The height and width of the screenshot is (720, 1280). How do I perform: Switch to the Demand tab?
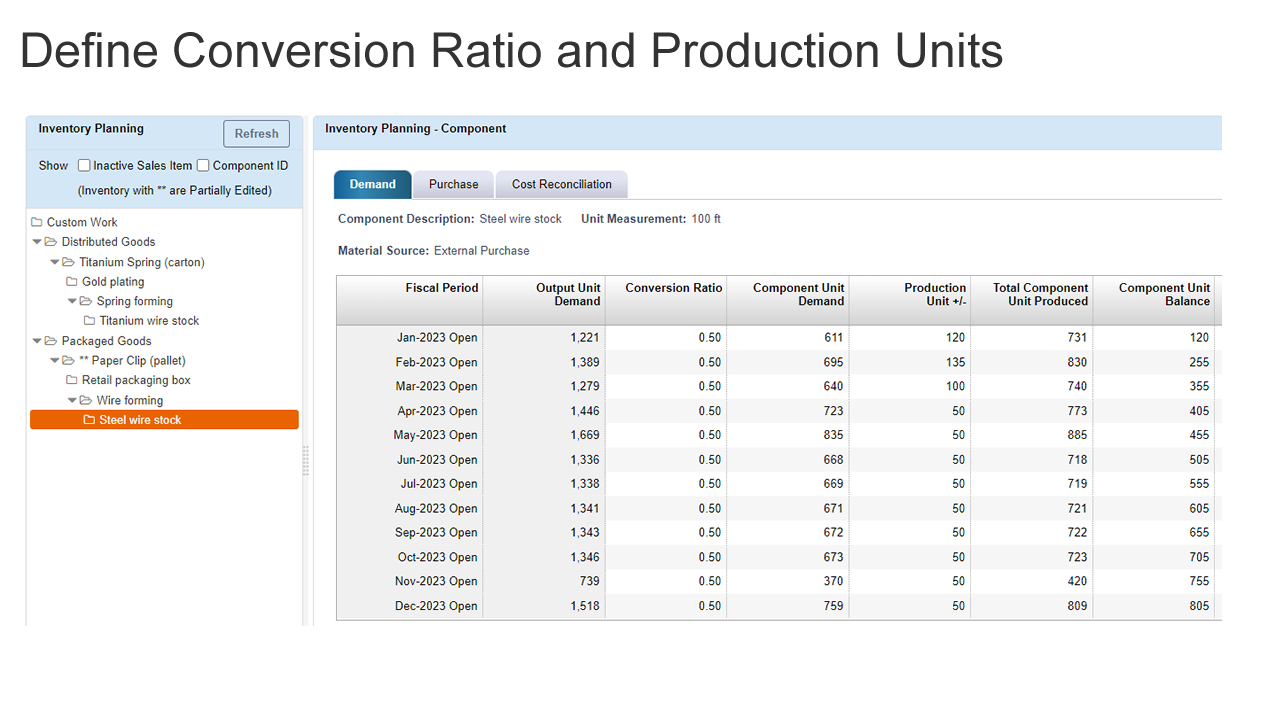pyautogui.click(x=372, y=184)
